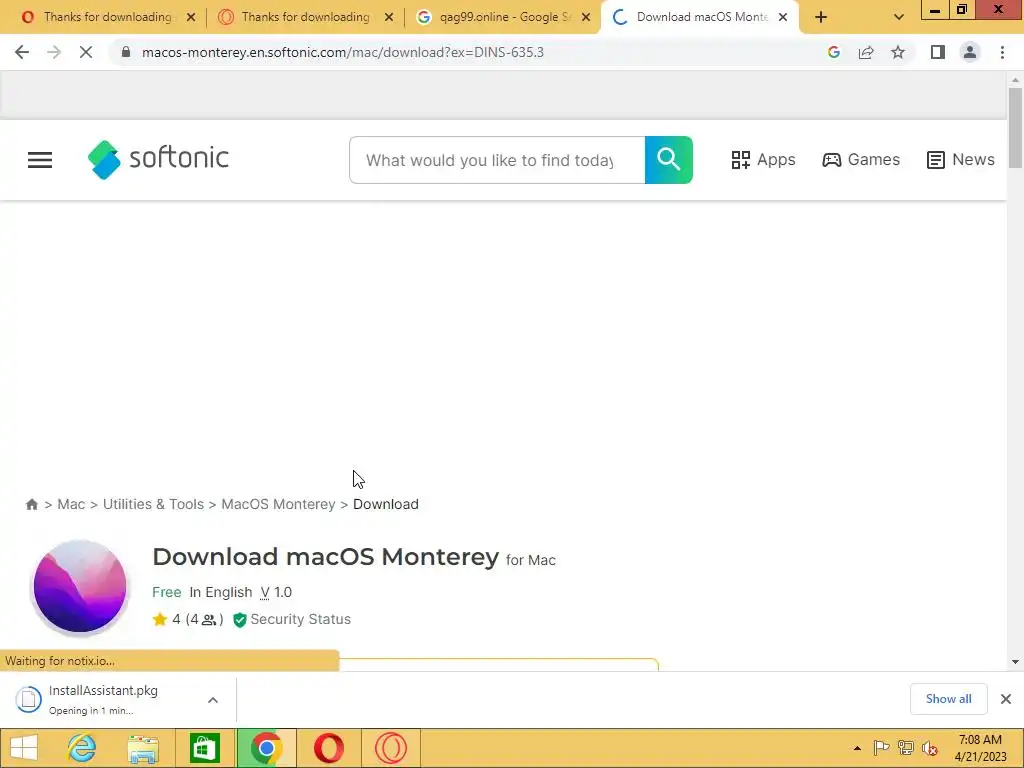Image resolution: width=1024 pixels, height=768 pixels.
Task: Open News section
Action: tap(961, 160)
